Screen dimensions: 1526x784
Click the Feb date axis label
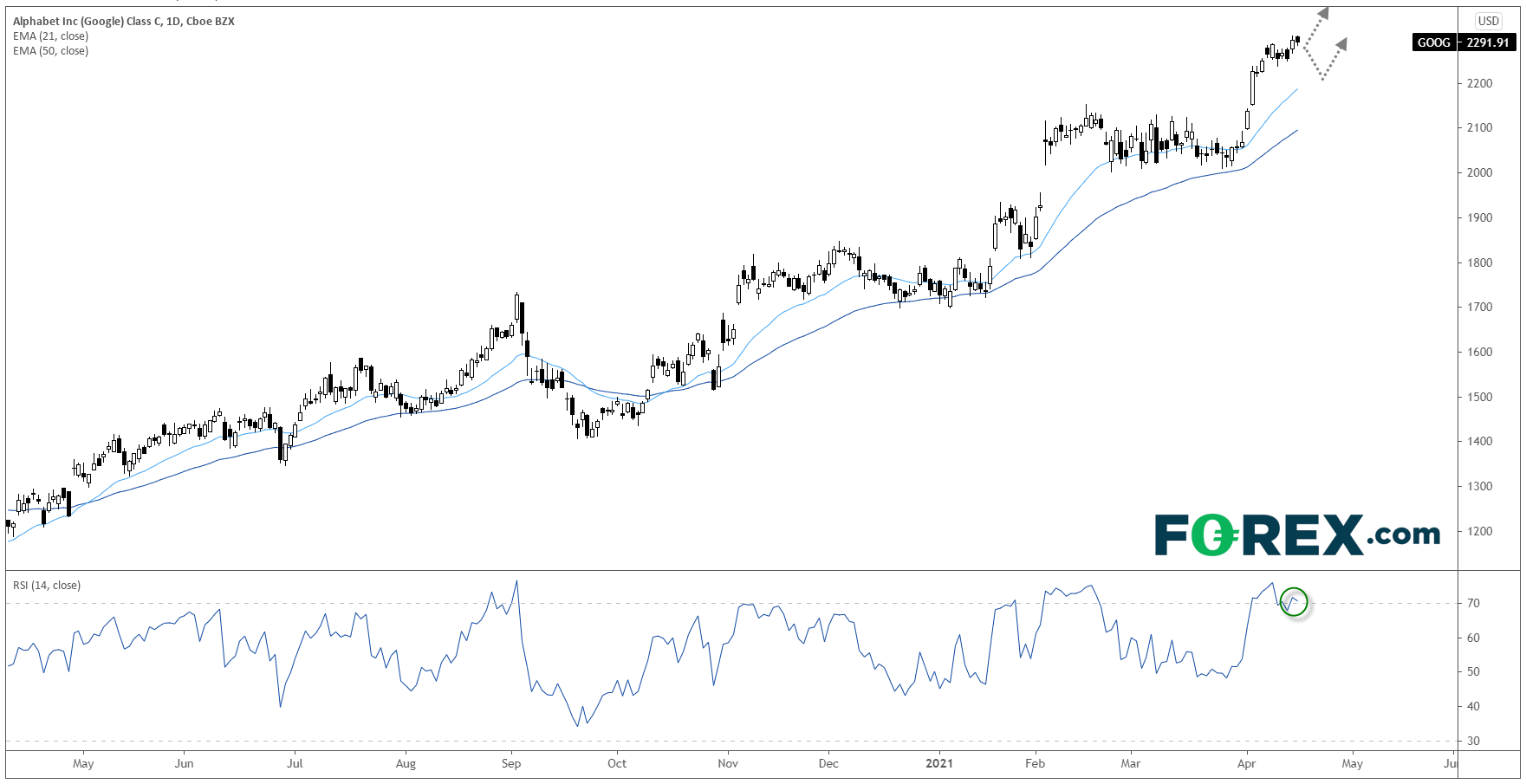pyautogui.click(x=1036, y=763)
